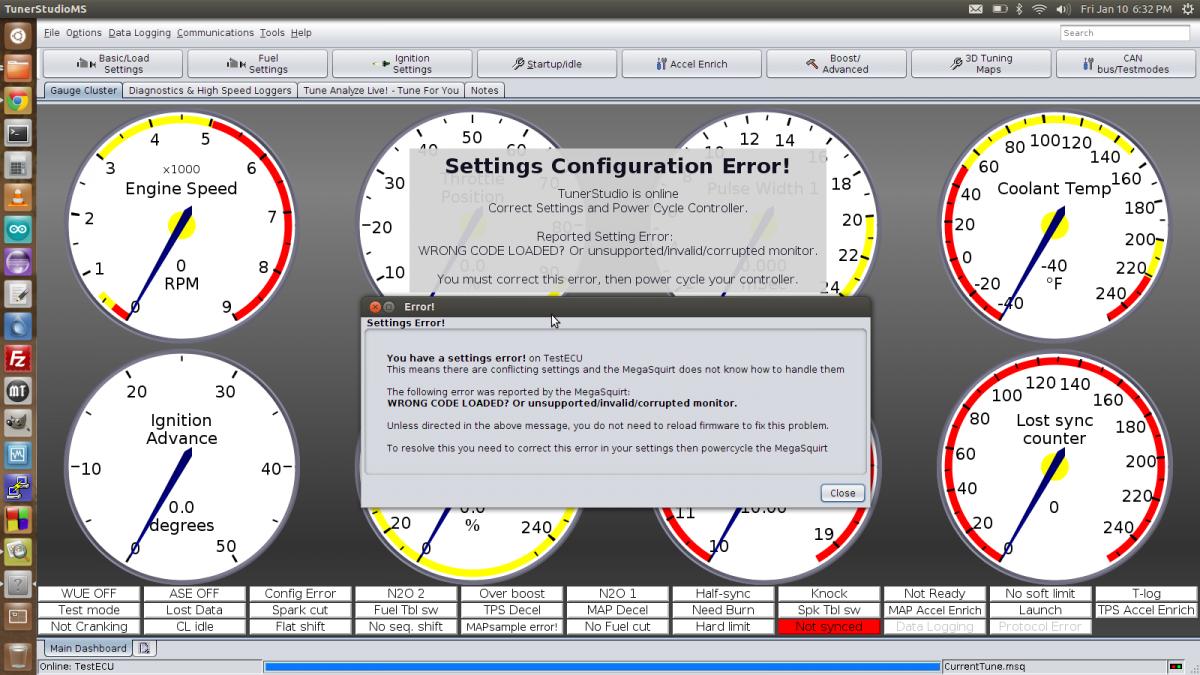The width and height of the screenshot is (1200, 675).
Task: Close the Settings Error dialog
Action: 842,493
